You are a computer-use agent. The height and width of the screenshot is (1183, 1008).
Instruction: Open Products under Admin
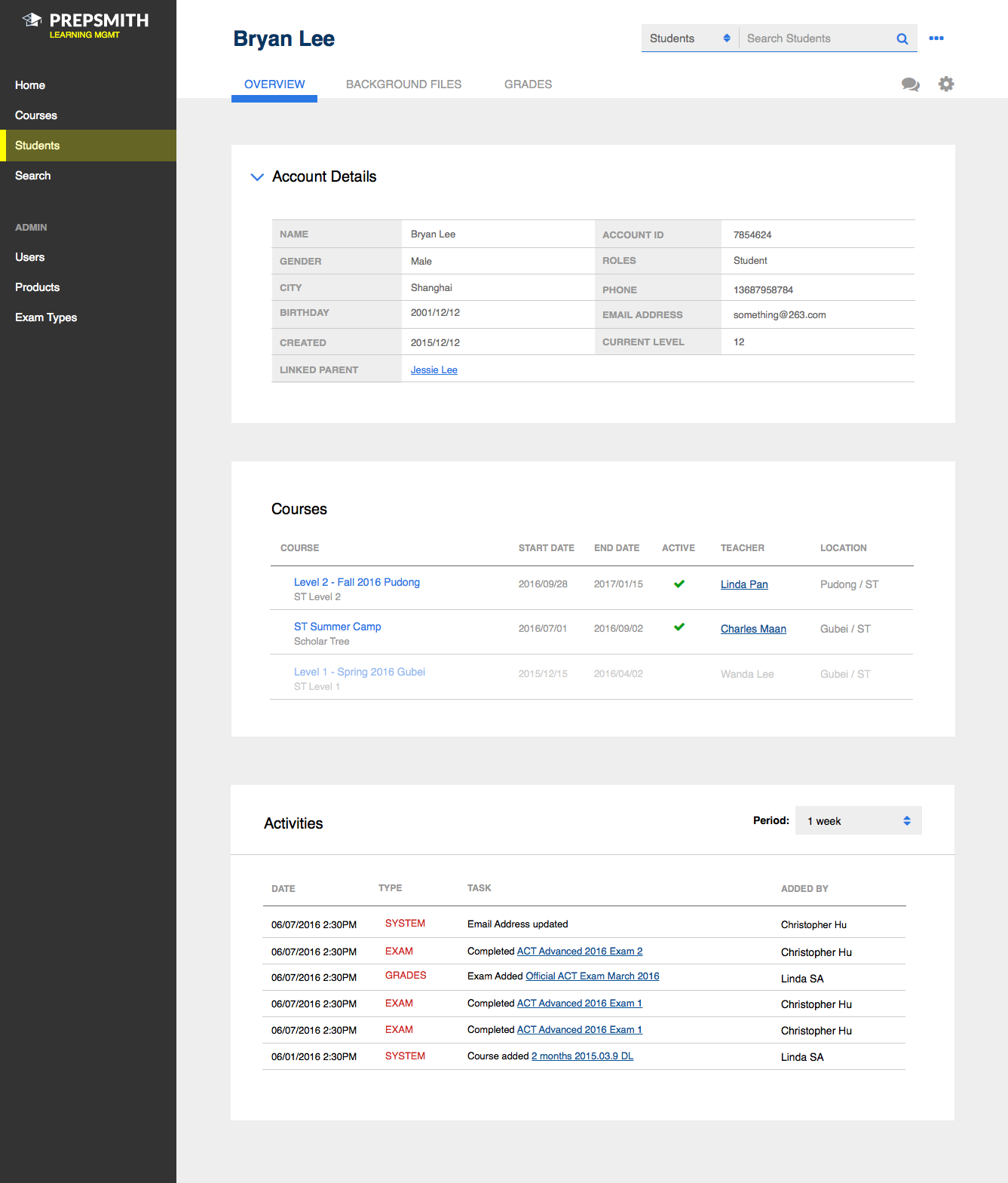(38, 287)
